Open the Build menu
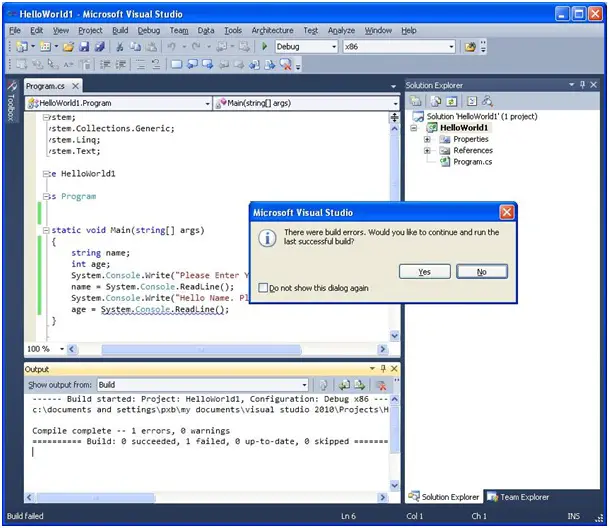Screen dimensions: 609x528 120,30
